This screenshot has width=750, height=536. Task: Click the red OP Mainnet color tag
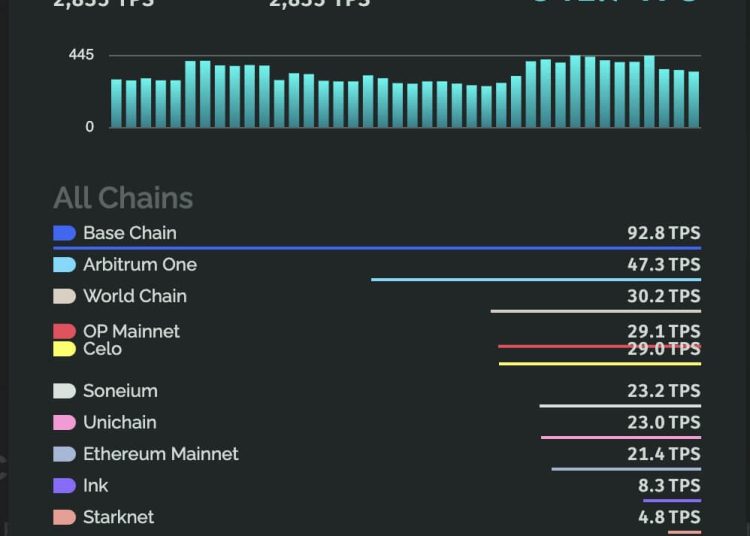(64, 331)
